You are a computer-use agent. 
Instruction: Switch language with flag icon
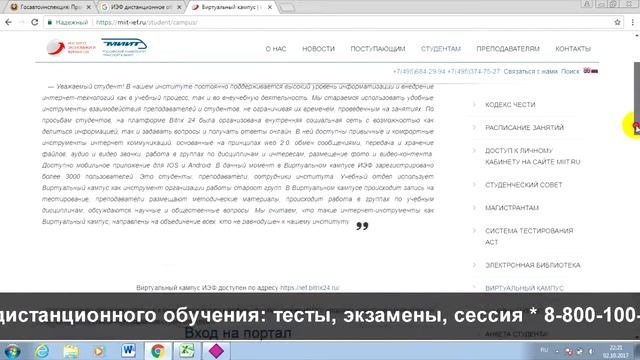591,71
